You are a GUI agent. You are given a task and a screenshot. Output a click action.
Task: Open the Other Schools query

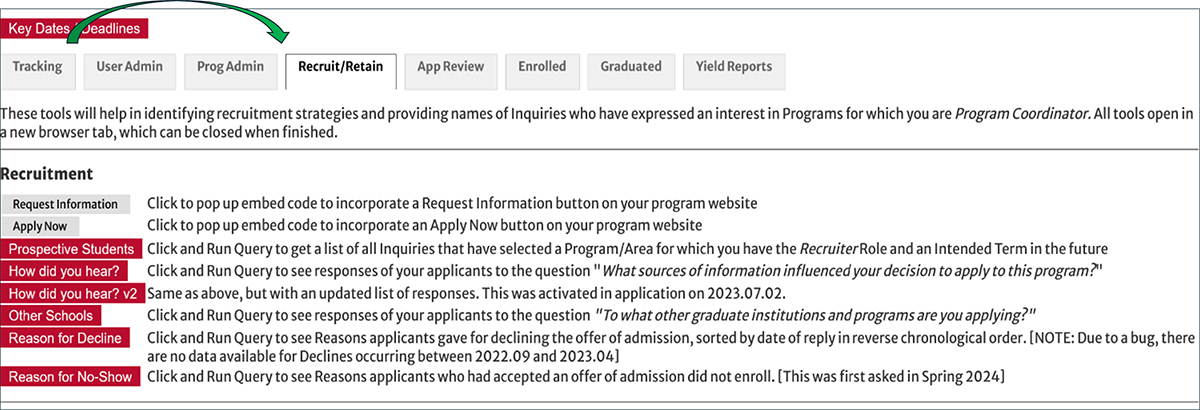(53, 316)
